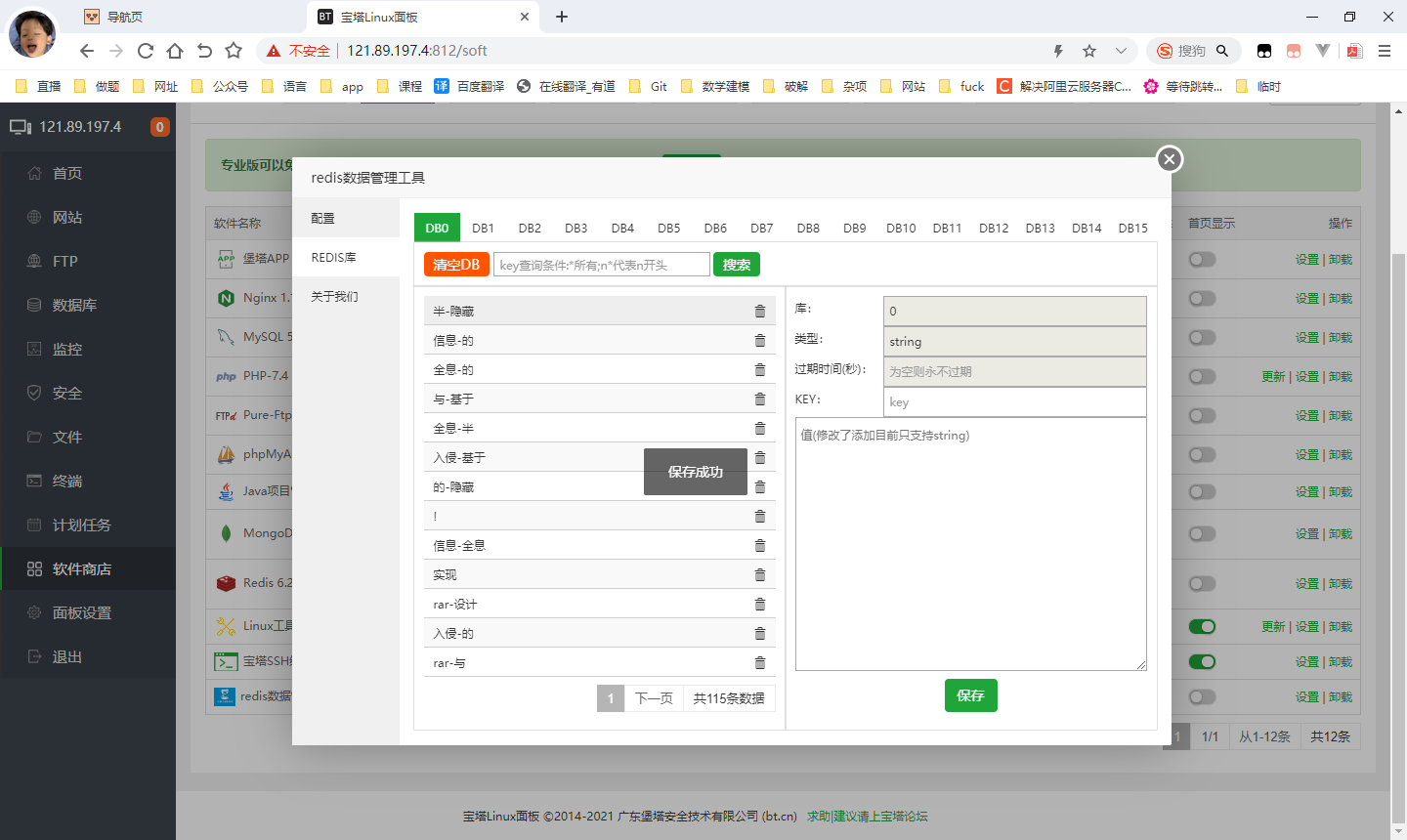The height and width of the screenshot is (840, 1407).
Task: Click the key search input field
Action: pyautogui.click(x=602, y=265)
